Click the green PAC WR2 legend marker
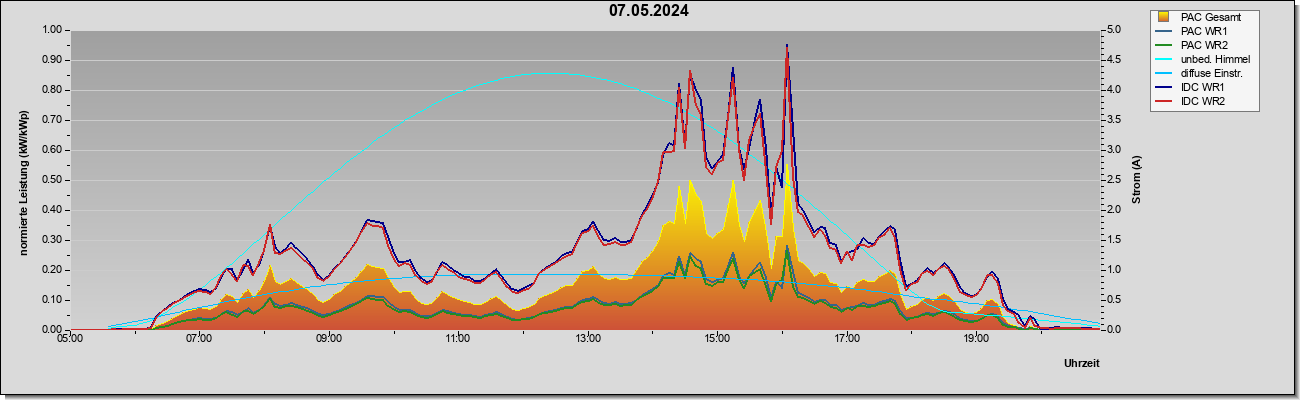Screen dimensions: 1300x400 (1164, 45)
